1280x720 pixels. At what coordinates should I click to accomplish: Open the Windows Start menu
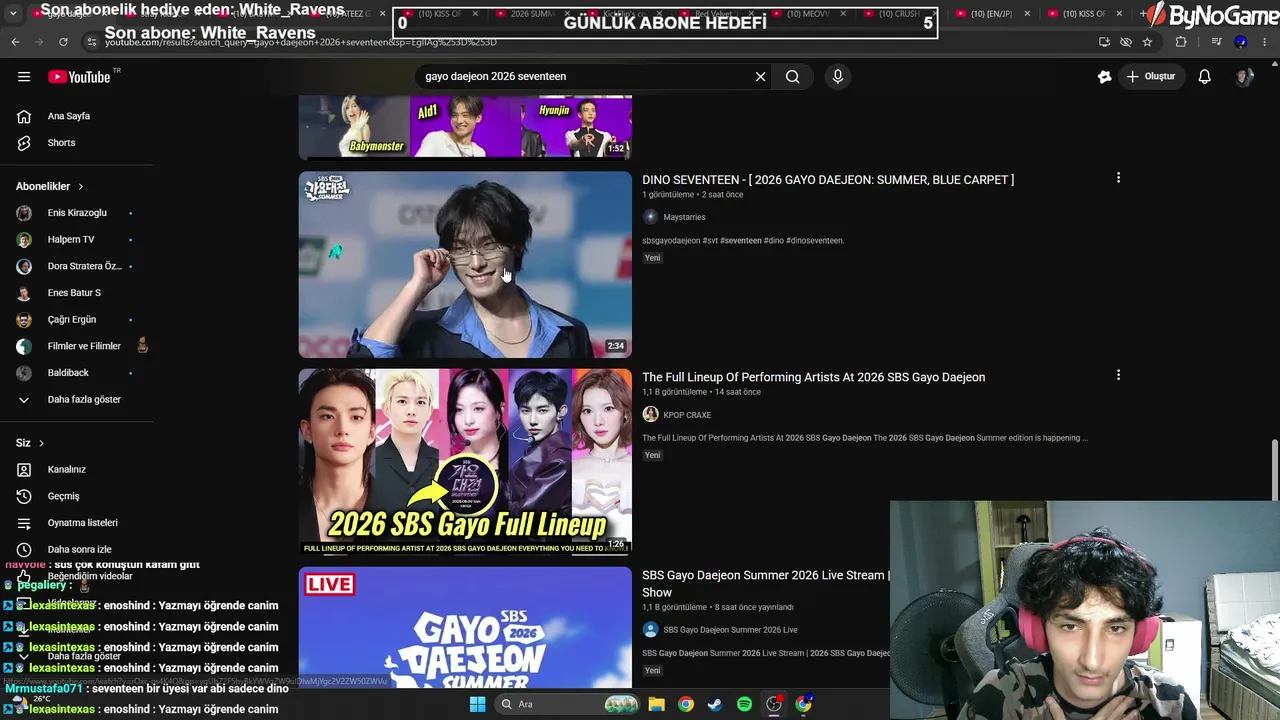478,704
